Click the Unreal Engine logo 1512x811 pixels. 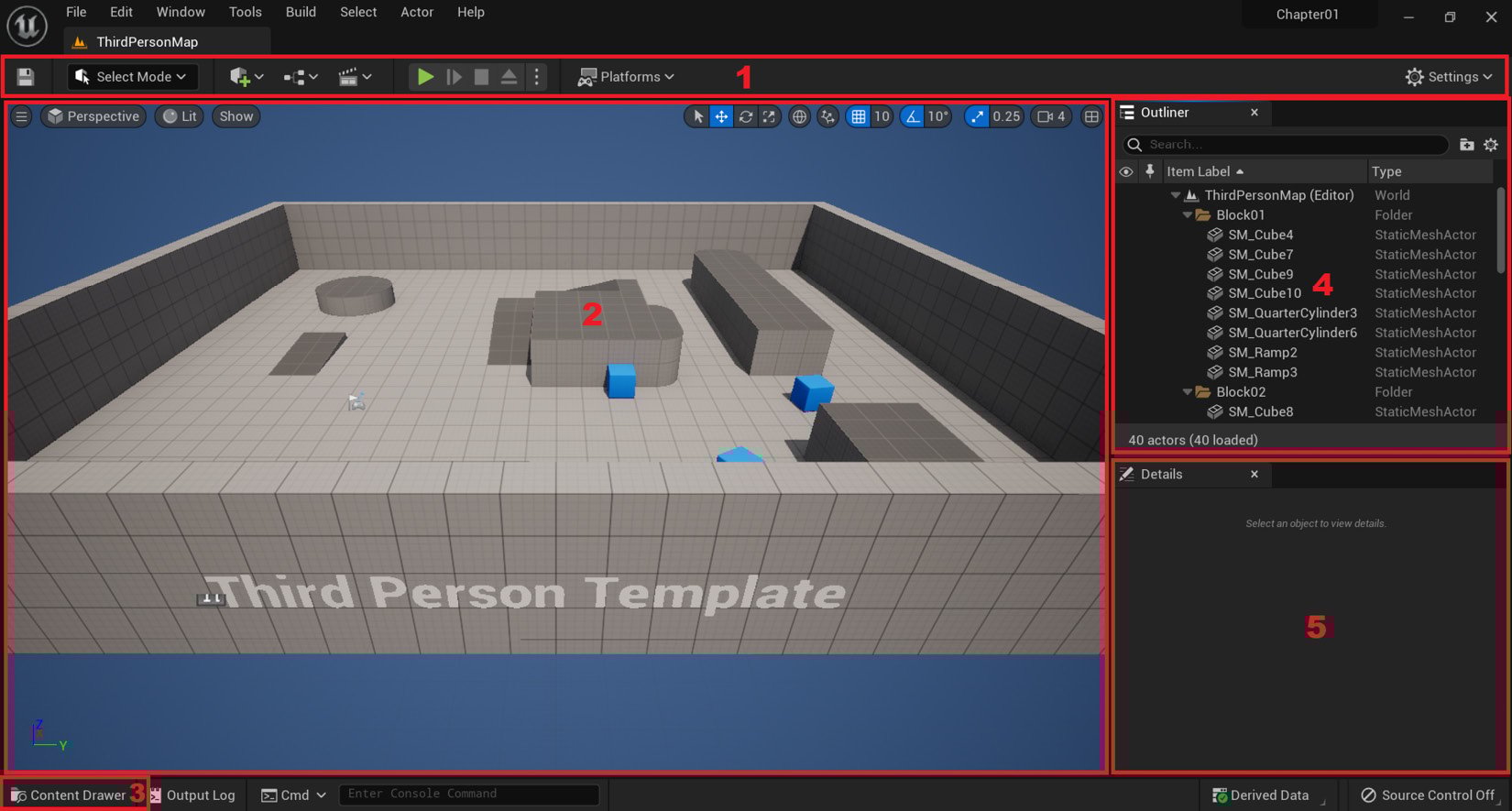[27, 26]
